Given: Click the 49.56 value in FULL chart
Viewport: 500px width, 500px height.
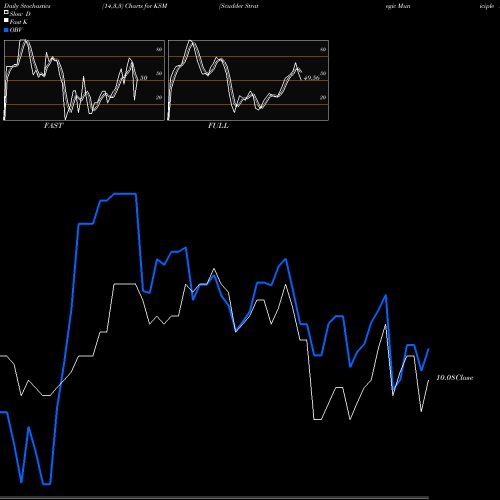Looking at the screenshot, I should (x=312, y=78).
